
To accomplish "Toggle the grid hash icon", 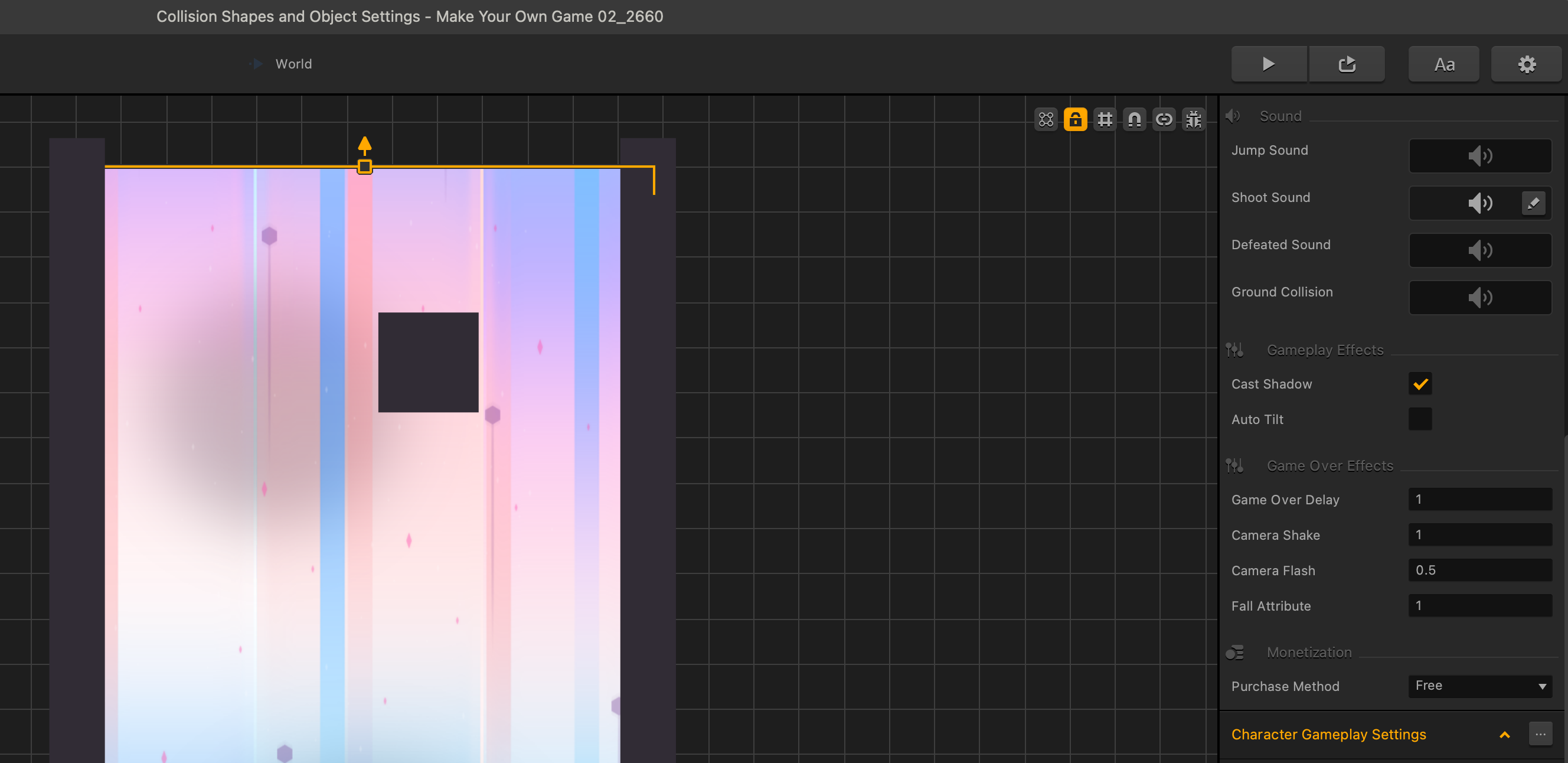I will tap(1105, 119).
